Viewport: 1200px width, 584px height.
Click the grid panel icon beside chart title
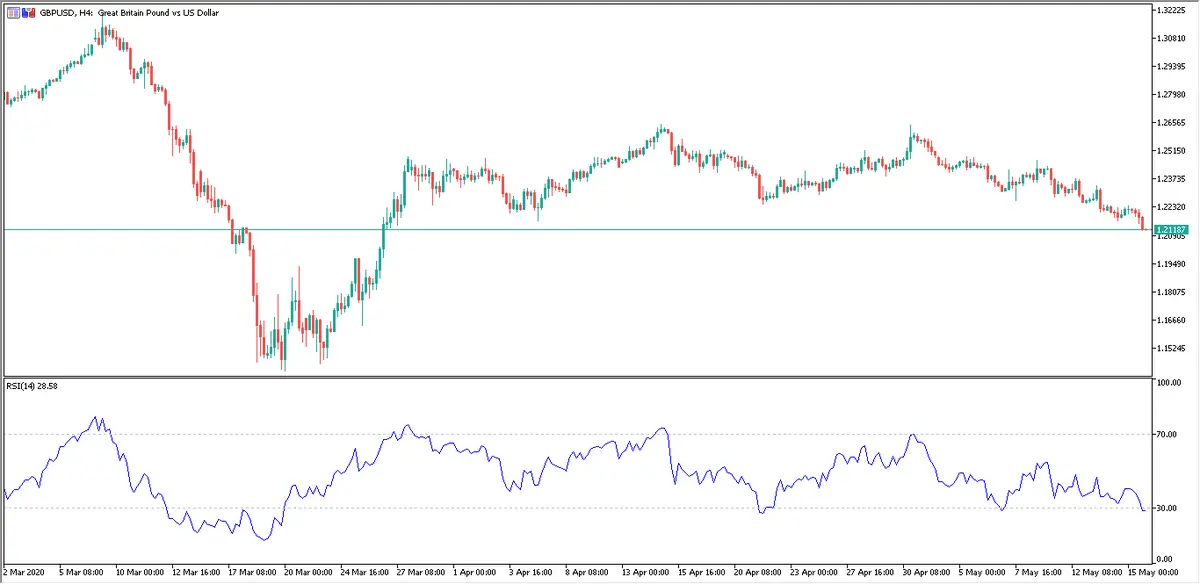(12, 12)
